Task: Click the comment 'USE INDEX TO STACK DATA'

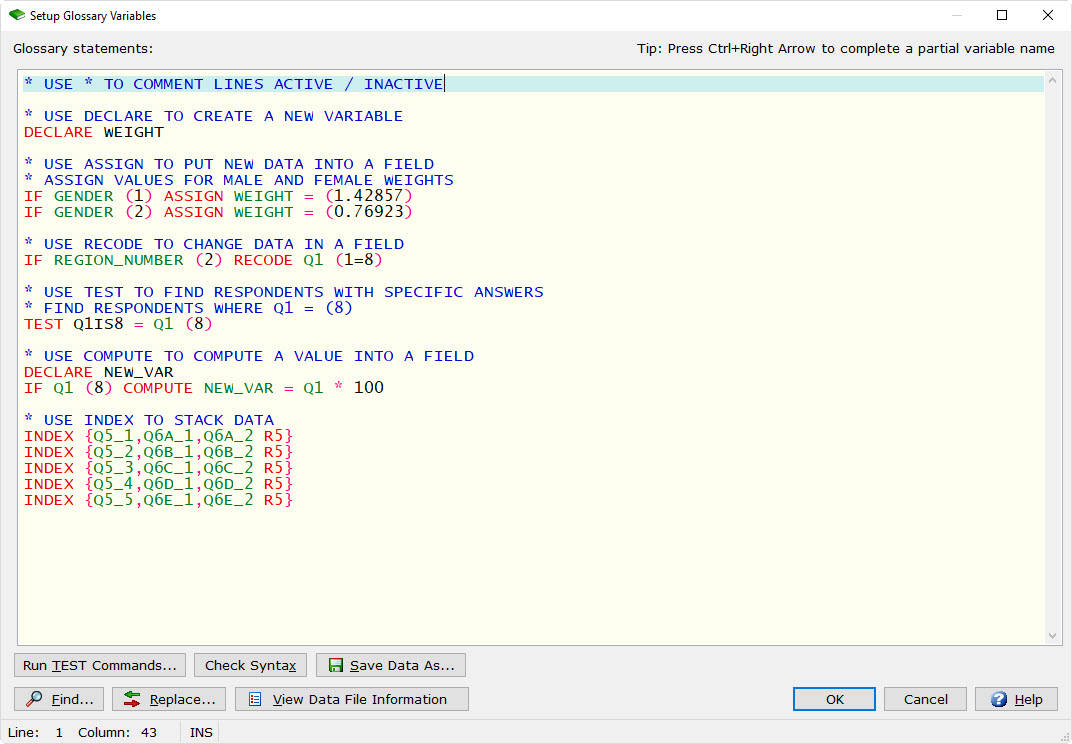Action: click(x=149, y=420)
